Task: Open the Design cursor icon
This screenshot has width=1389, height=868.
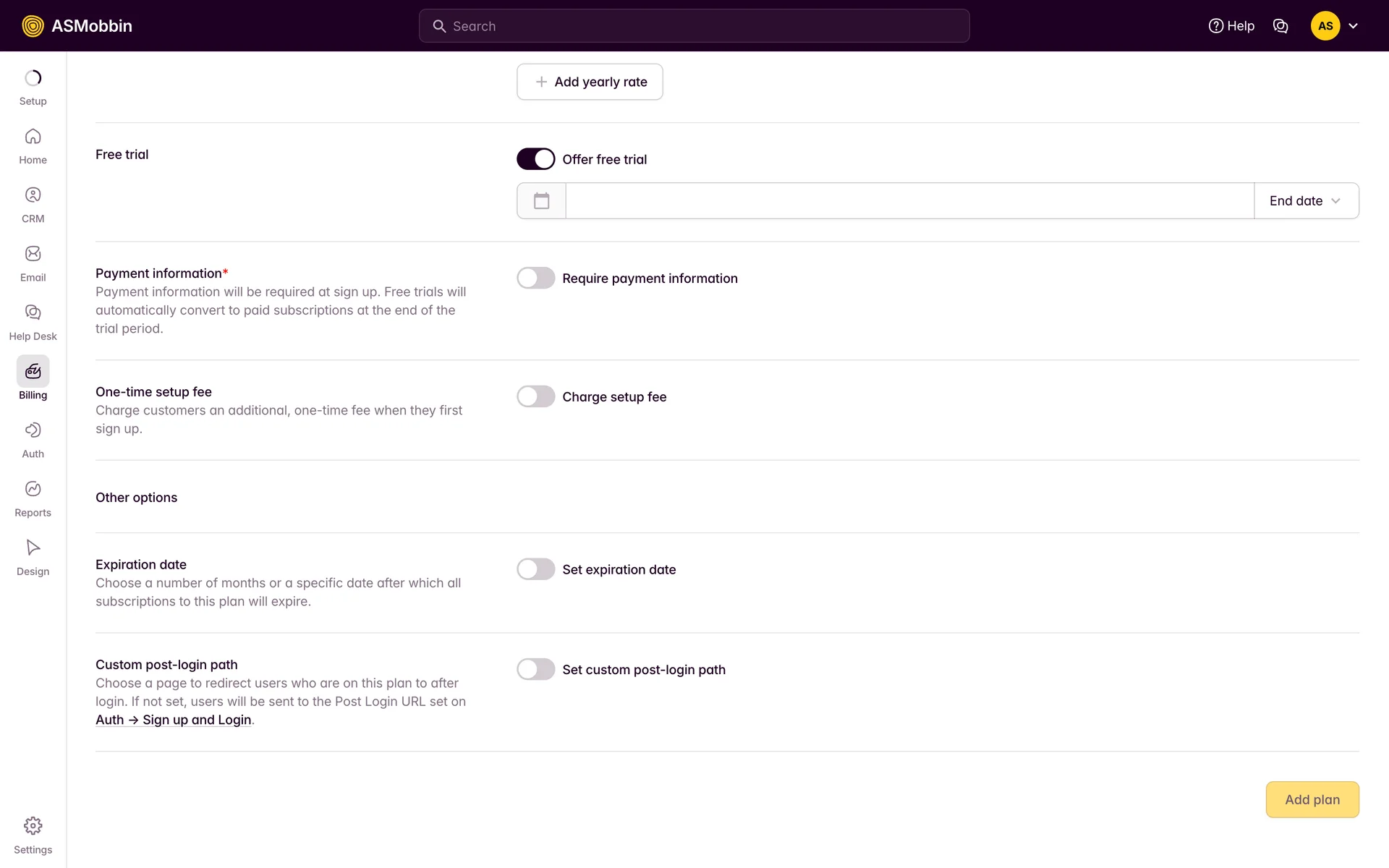Action: (33, 548)
